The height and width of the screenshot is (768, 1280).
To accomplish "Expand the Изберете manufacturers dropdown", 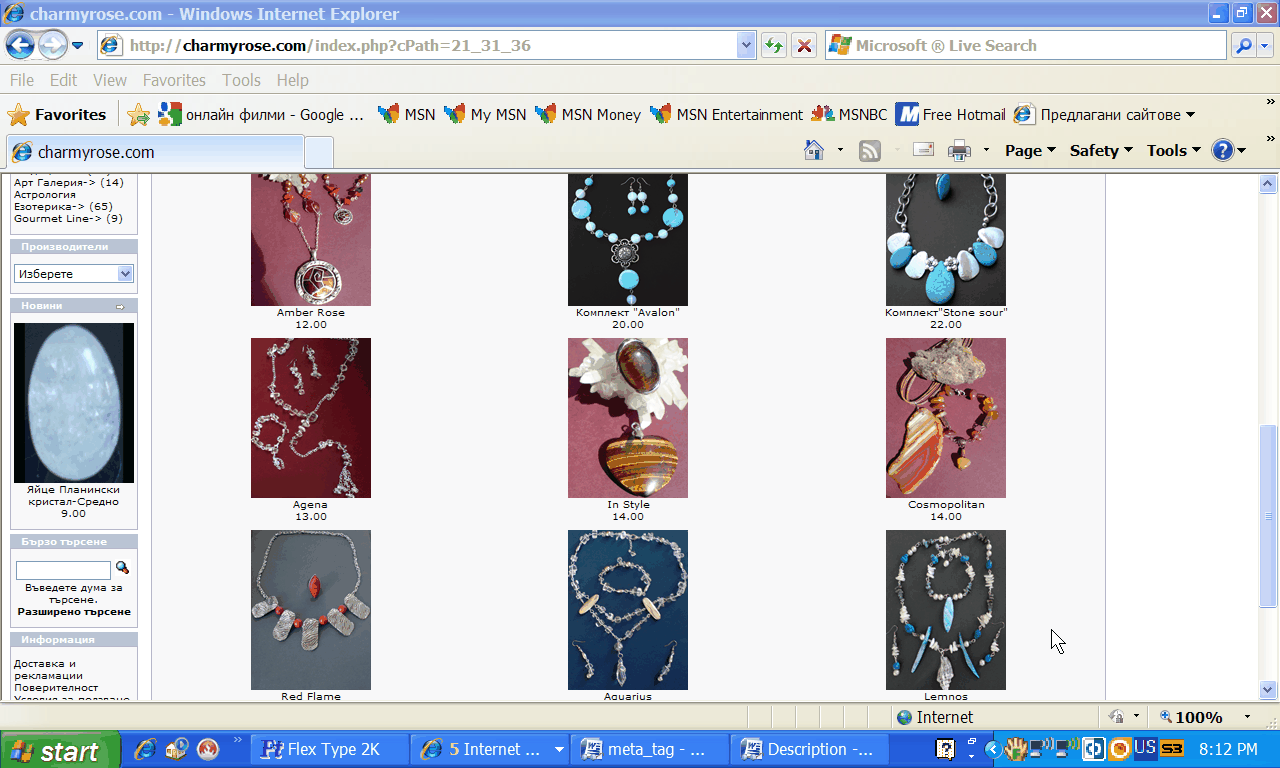I will [x=125, y=274].
